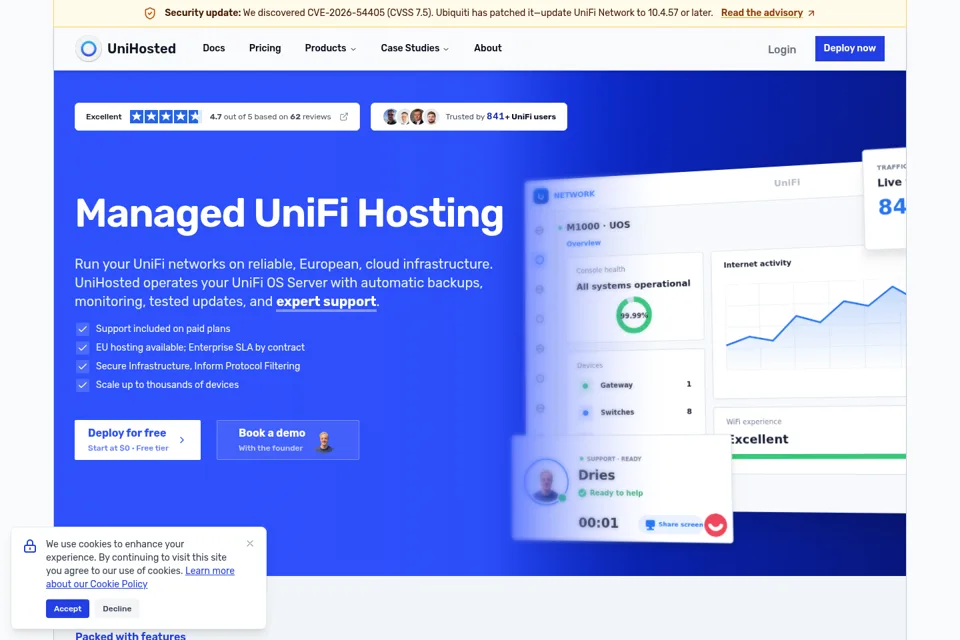
Task: Click the green Ready to help check icon
Action: [x=582, y=492]
